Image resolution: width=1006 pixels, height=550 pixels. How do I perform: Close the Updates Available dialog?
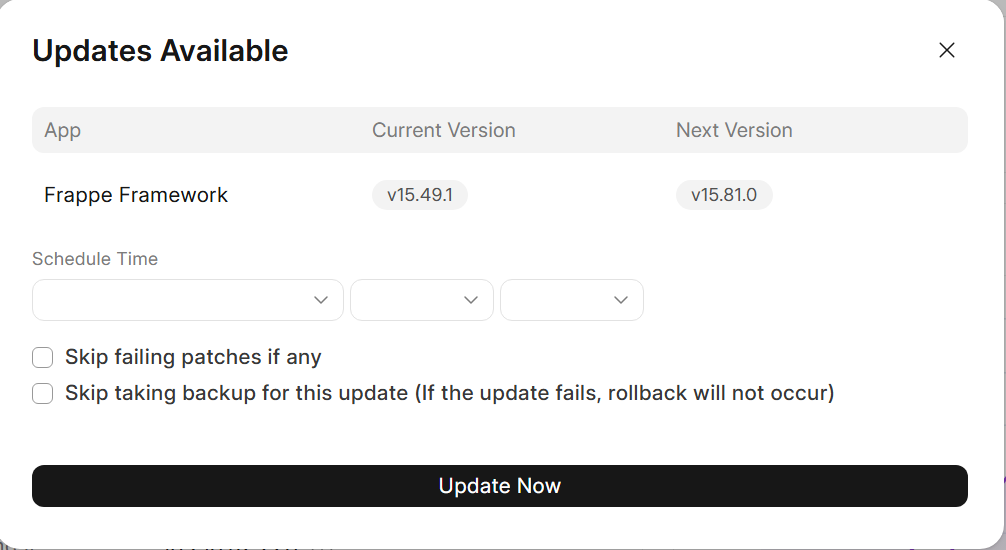pyautogui.click(x=947, y=51)
